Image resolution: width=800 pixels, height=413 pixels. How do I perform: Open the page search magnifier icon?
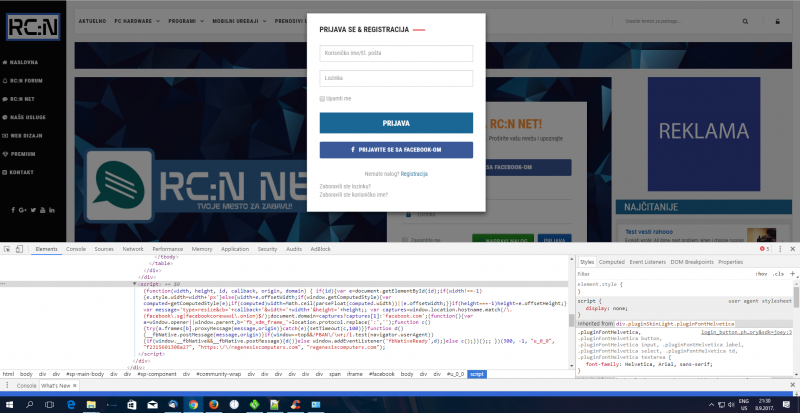click(x=745, y=21)
